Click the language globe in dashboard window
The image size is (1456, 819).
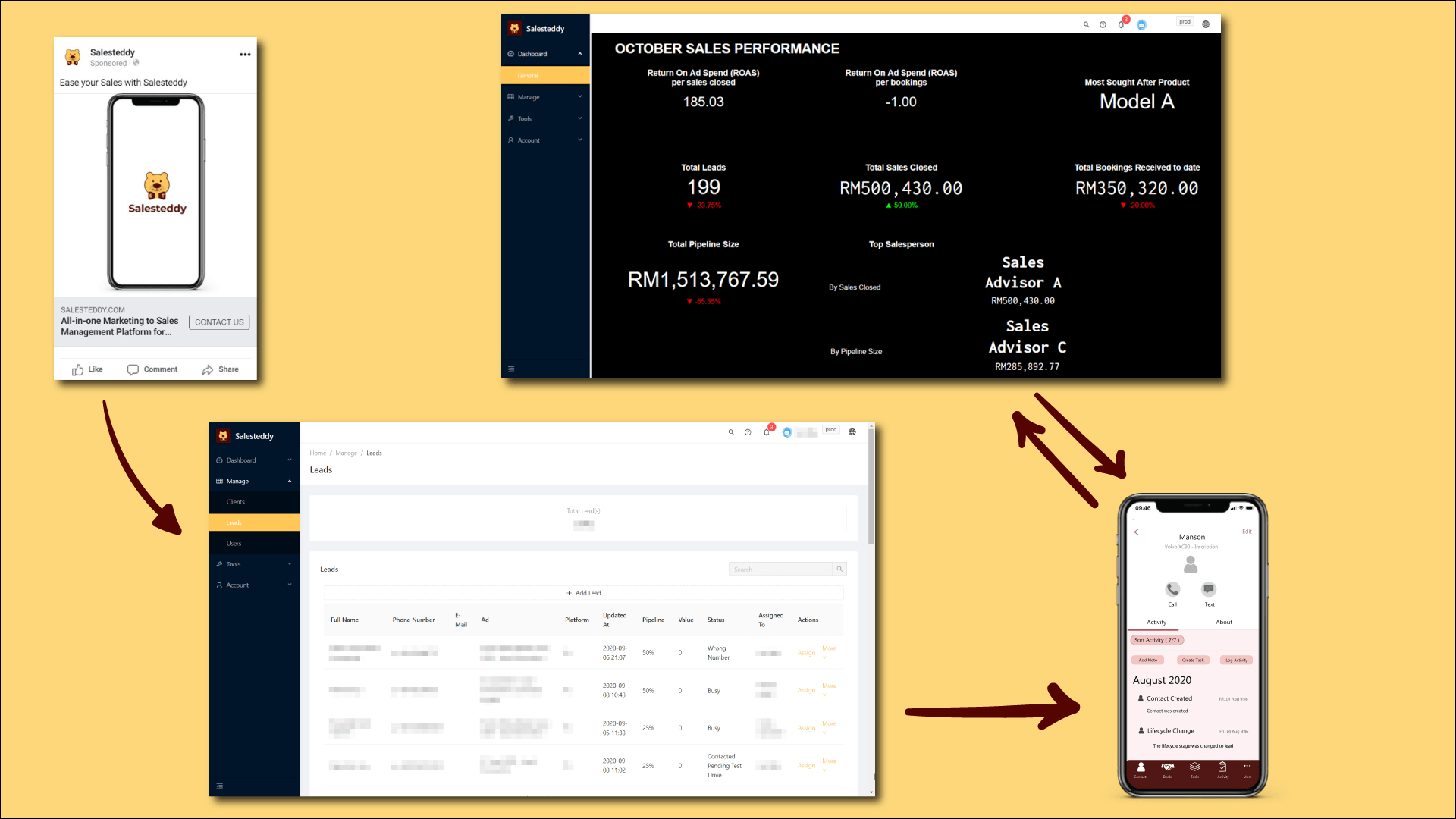tap(1206, 24)
